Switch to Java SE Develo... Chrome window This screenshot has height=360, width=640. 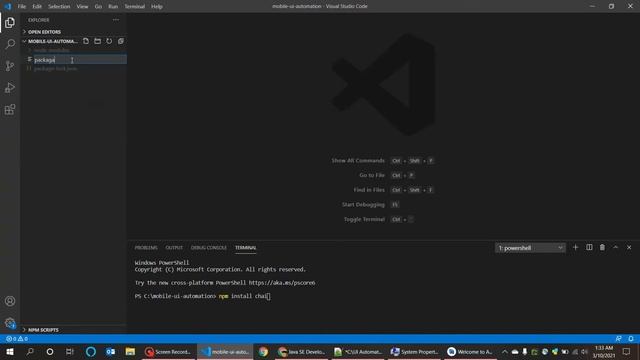[x=302, y=351]
